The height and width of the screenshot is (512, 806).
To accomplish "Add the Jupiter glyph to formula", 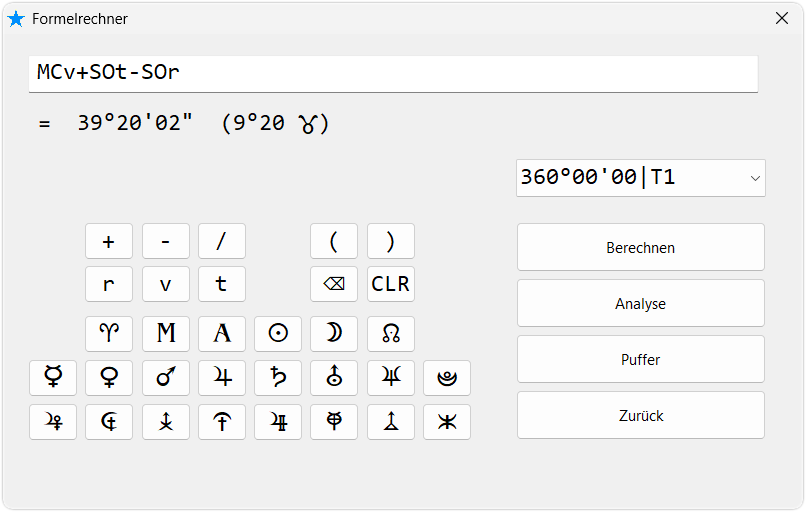I will click(222, 378).
